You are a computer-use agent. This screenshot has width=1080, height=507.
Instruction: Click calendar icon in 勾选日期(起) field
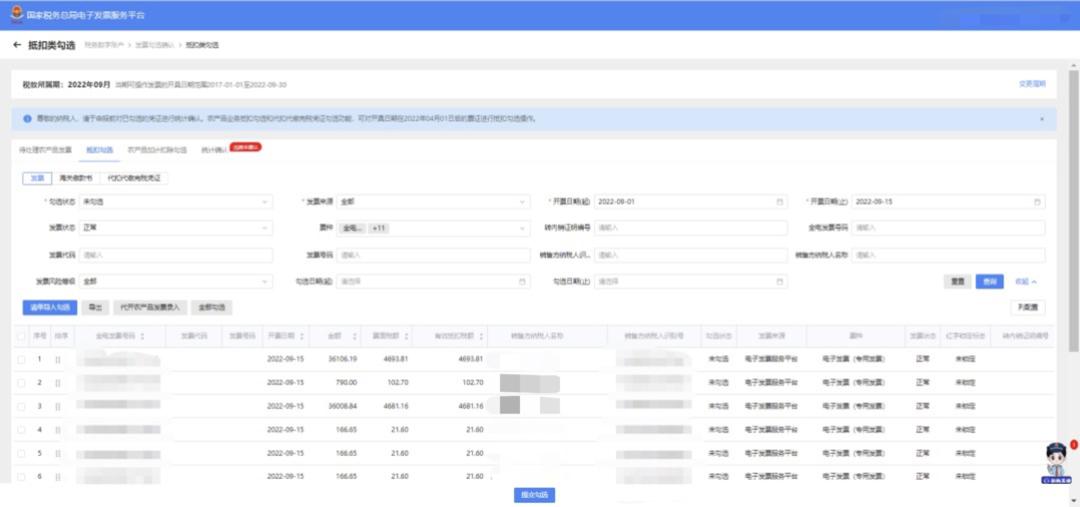point(522,282)
